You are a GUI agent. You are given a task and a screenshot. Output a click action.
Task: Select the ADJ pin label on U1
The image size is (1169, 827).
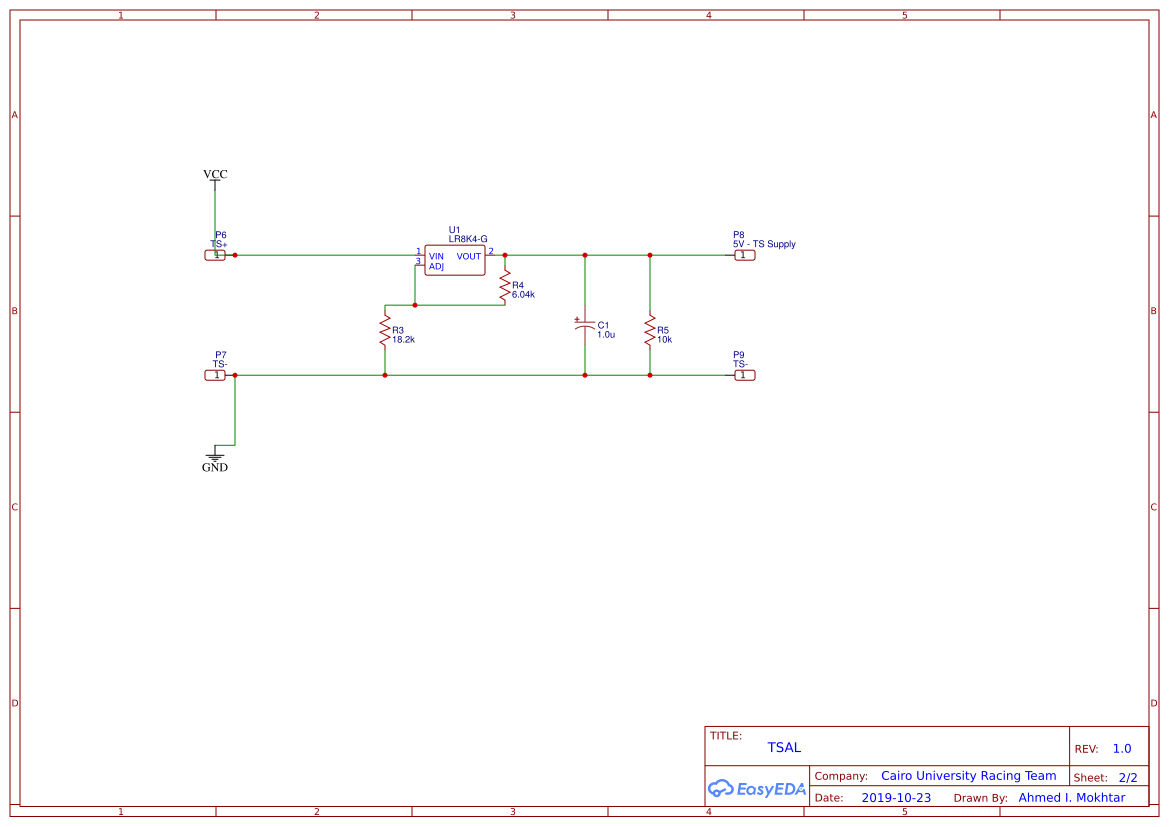point(435,266)
